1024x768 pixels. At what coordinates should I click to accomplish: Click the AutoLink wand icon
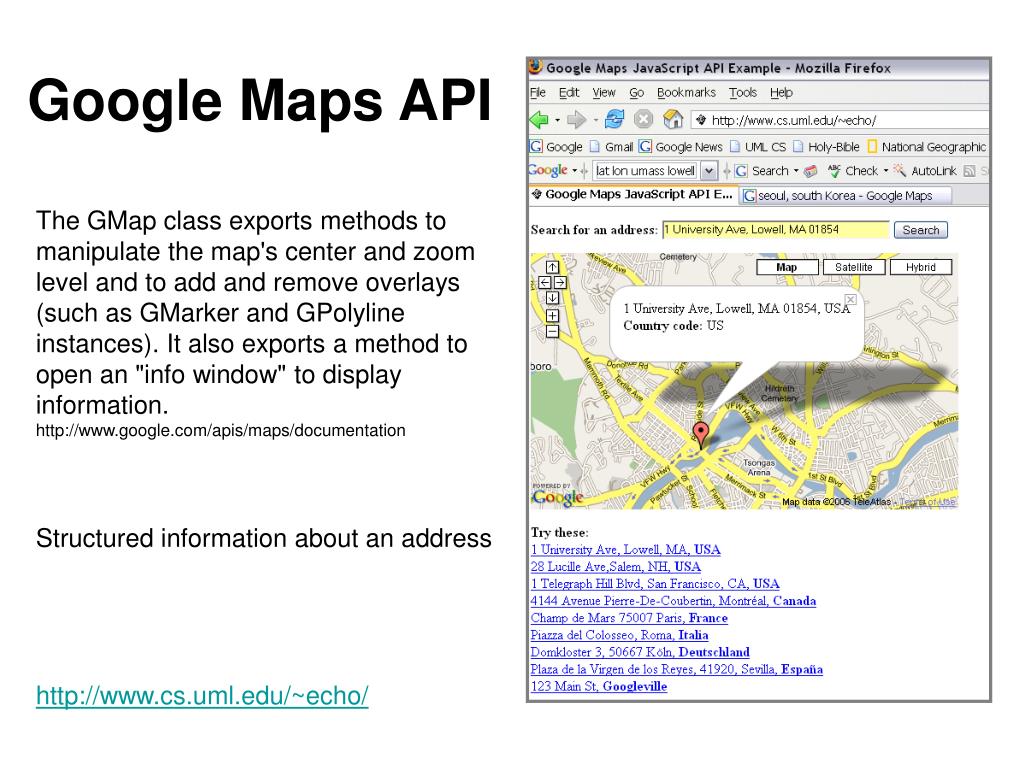click(900, 171)
